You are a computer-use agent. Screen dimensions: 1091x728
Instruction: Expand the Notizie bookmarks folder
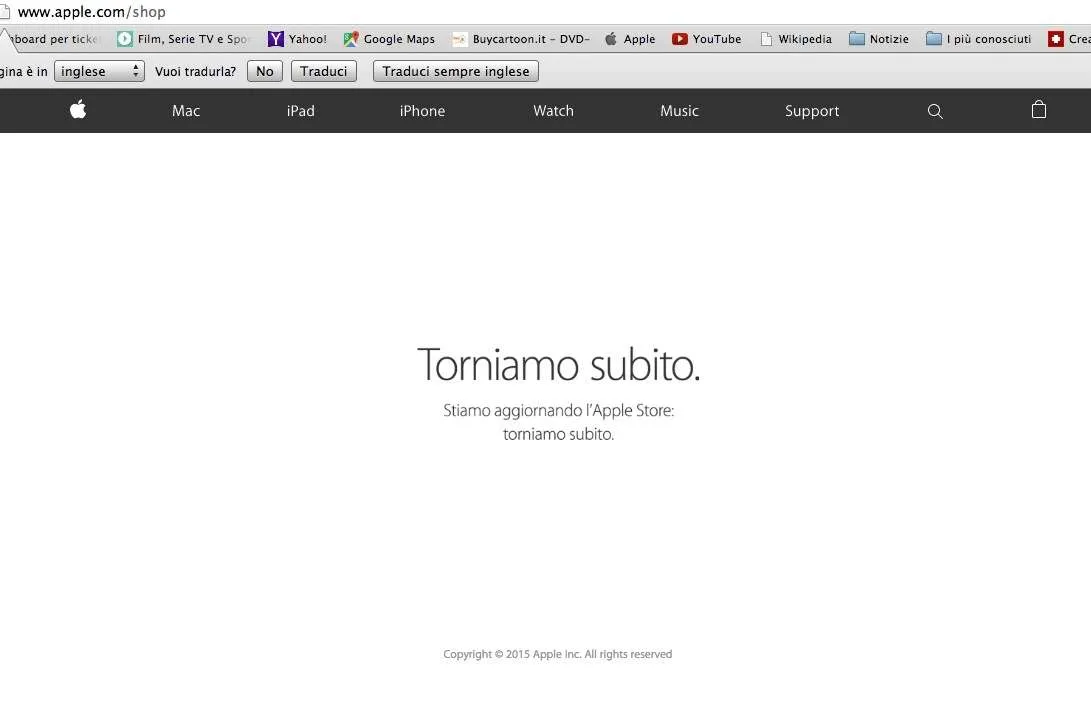879,39
